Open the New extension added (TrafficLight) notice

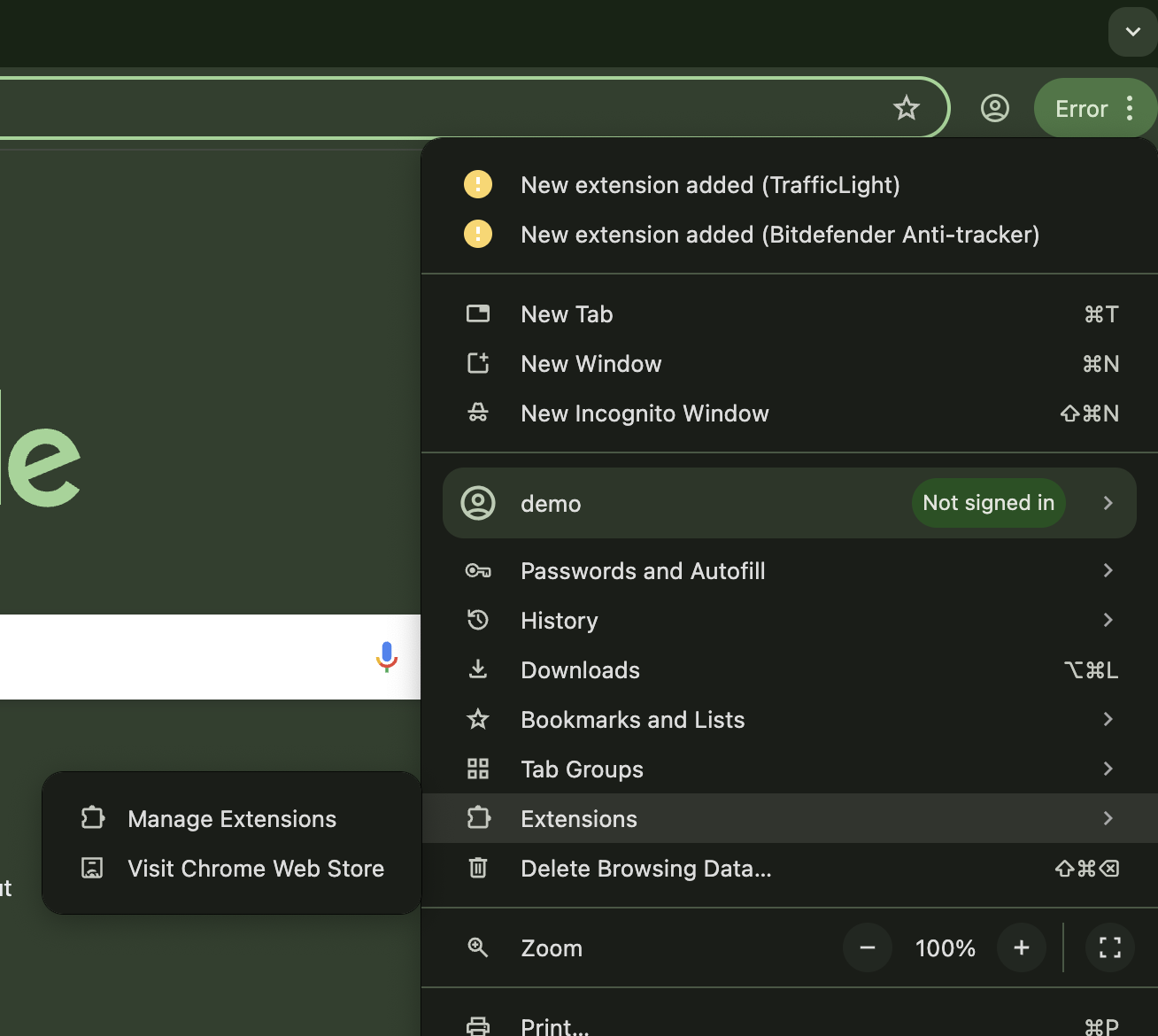point(790,185)
